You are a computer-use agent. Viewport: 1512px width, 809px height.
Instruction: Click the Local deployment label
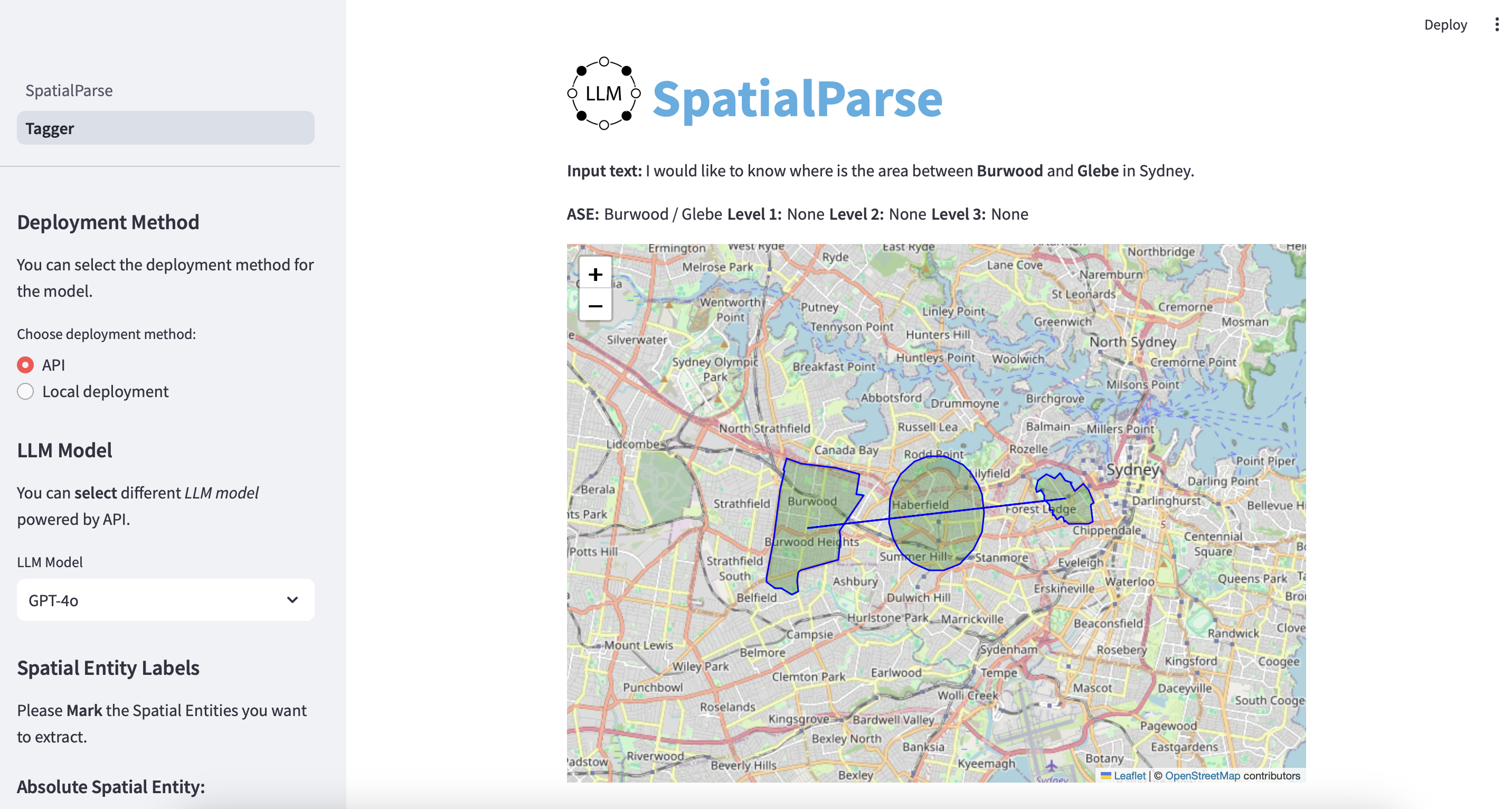(106, 392)
